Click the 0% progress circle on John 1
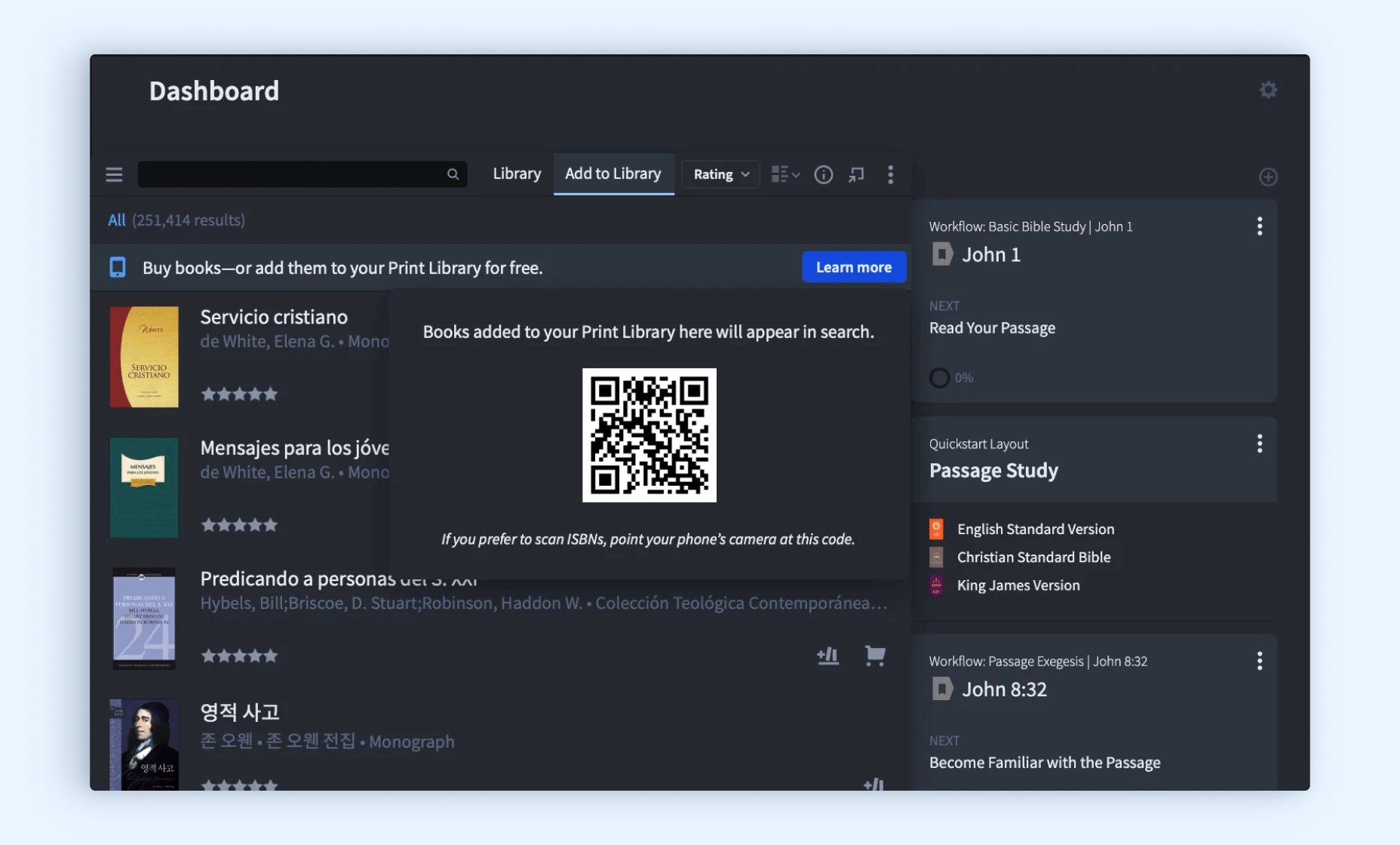The height and width of the screenshot is (845, 1400). pos(939,377)
